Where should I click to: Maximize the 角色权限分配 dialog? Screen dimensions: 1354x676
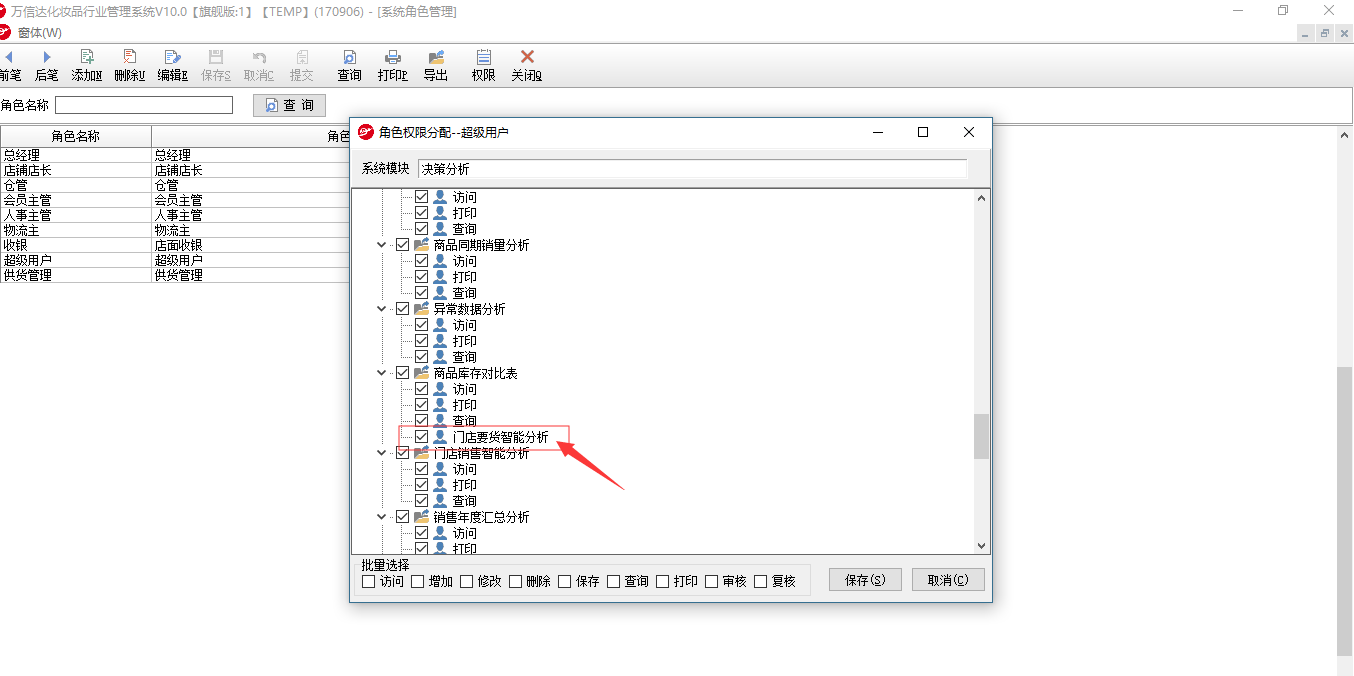click(923, 132)
